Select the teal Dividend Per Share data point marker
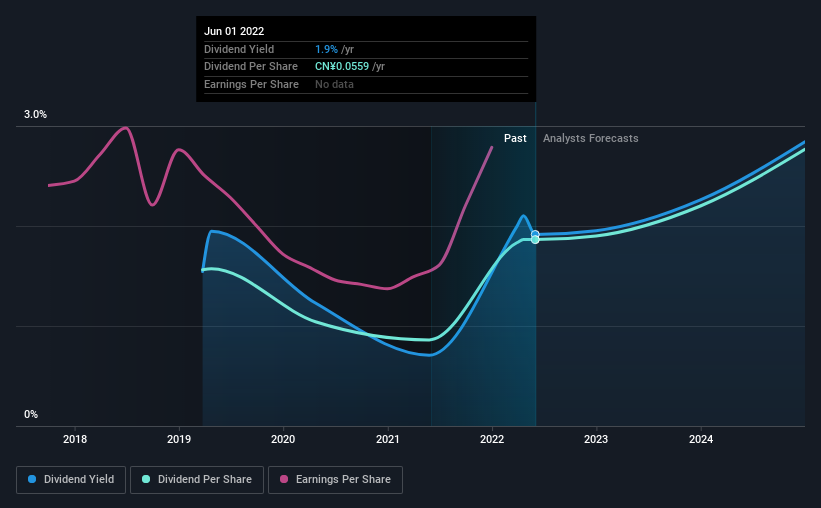This screenshot has width=821, height=508. click(x=535, y=240)
